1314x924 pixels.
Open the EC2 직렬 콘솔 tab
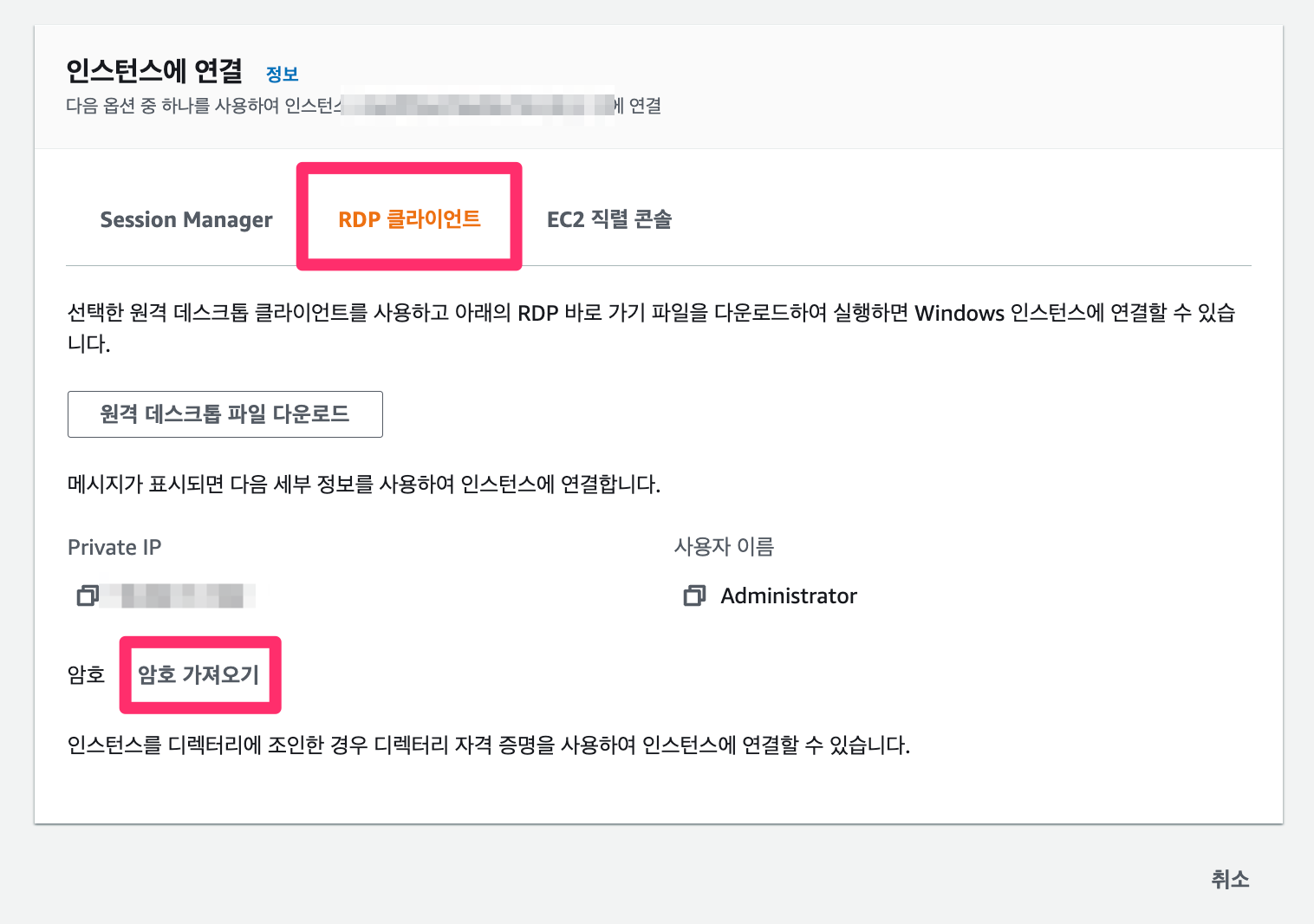(x=608, y=219)
